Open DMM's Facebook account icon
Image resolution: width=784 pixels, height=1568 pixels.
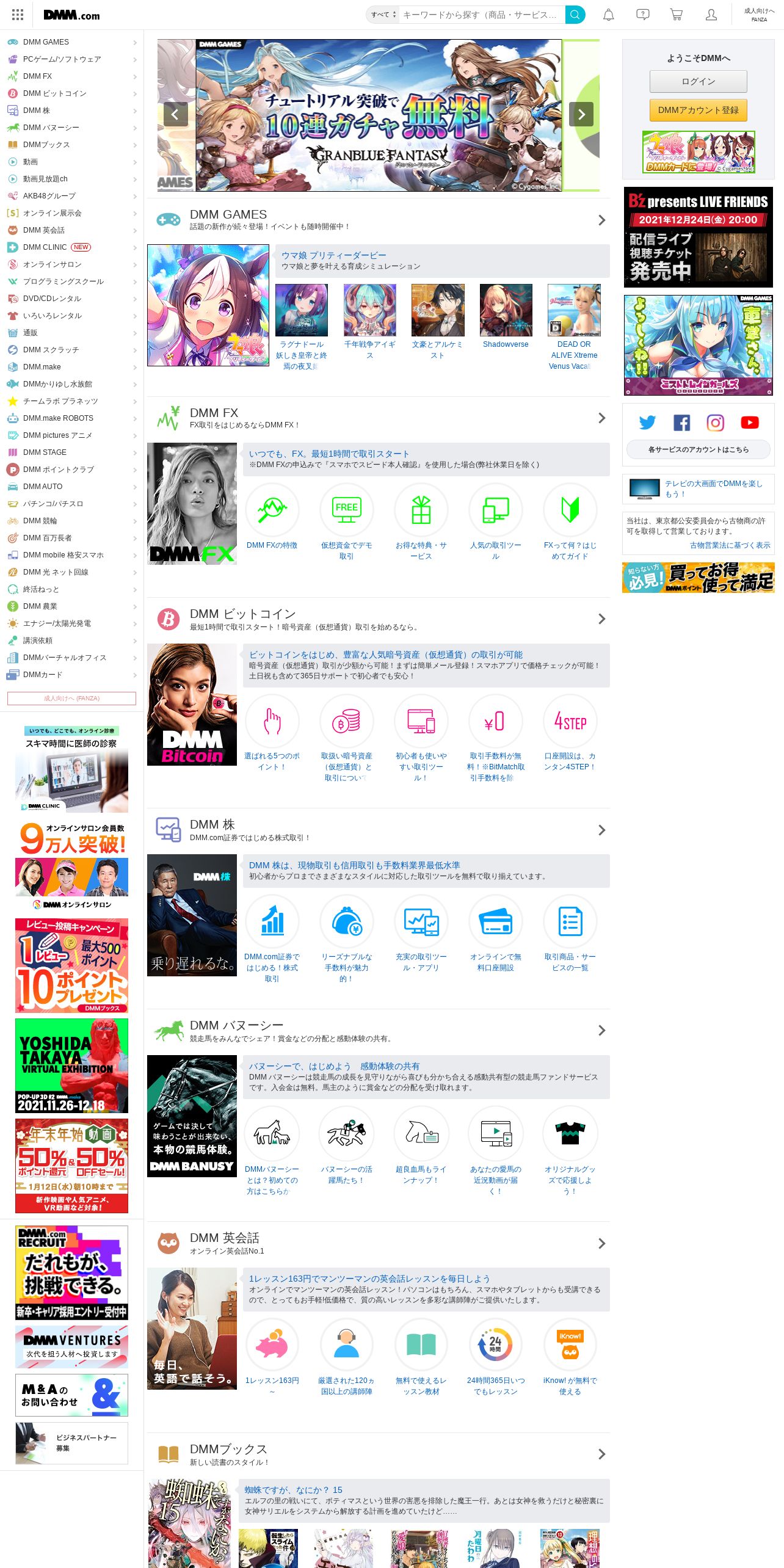[681, 423]
